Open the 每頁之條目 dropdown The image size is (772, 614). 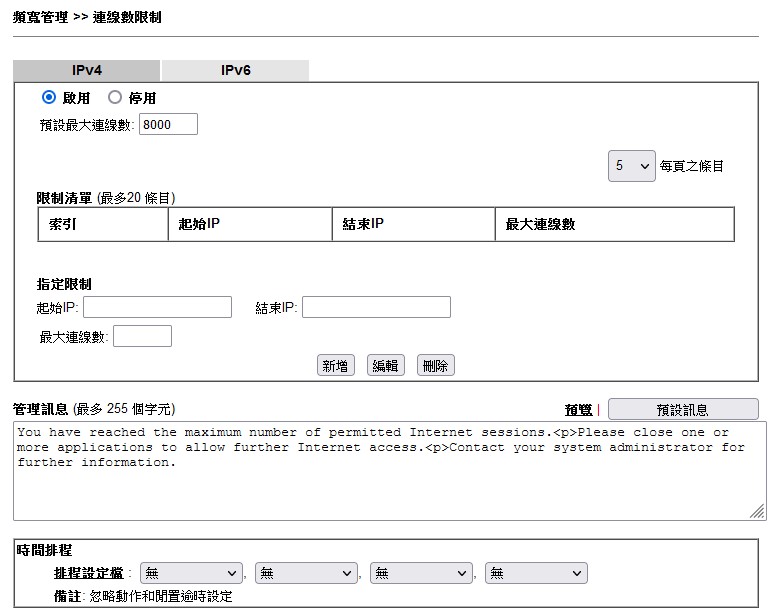(631, 166)
